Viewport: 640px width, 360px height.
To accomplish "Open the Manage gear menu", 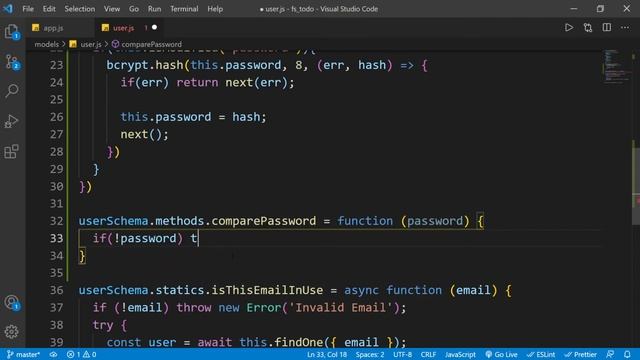I will pyautogui.click(x=11, y=332).
